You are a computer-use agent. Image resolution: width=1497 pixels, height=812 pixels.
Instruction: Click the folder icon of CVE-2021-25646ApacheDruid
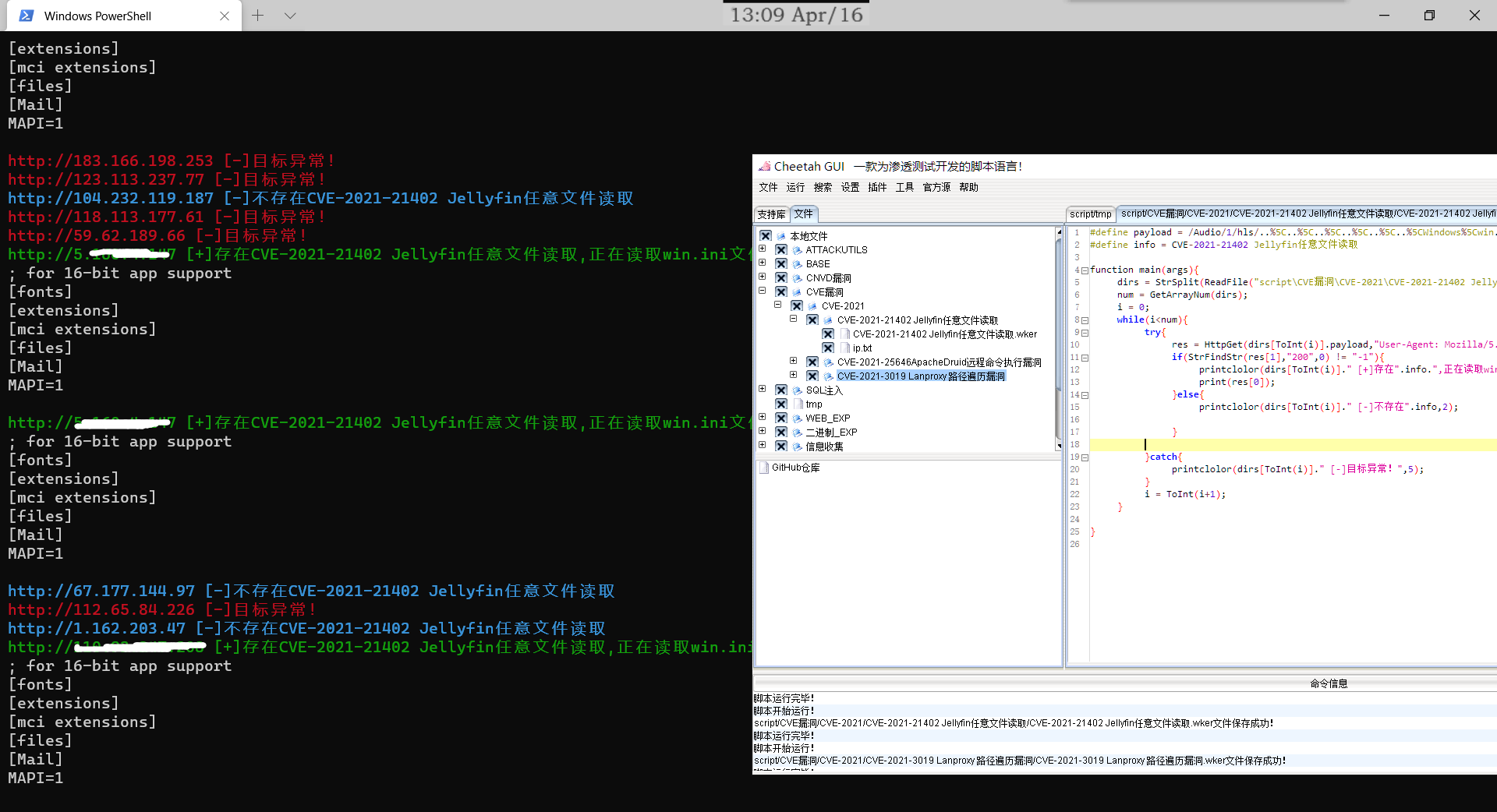(829, 362)
